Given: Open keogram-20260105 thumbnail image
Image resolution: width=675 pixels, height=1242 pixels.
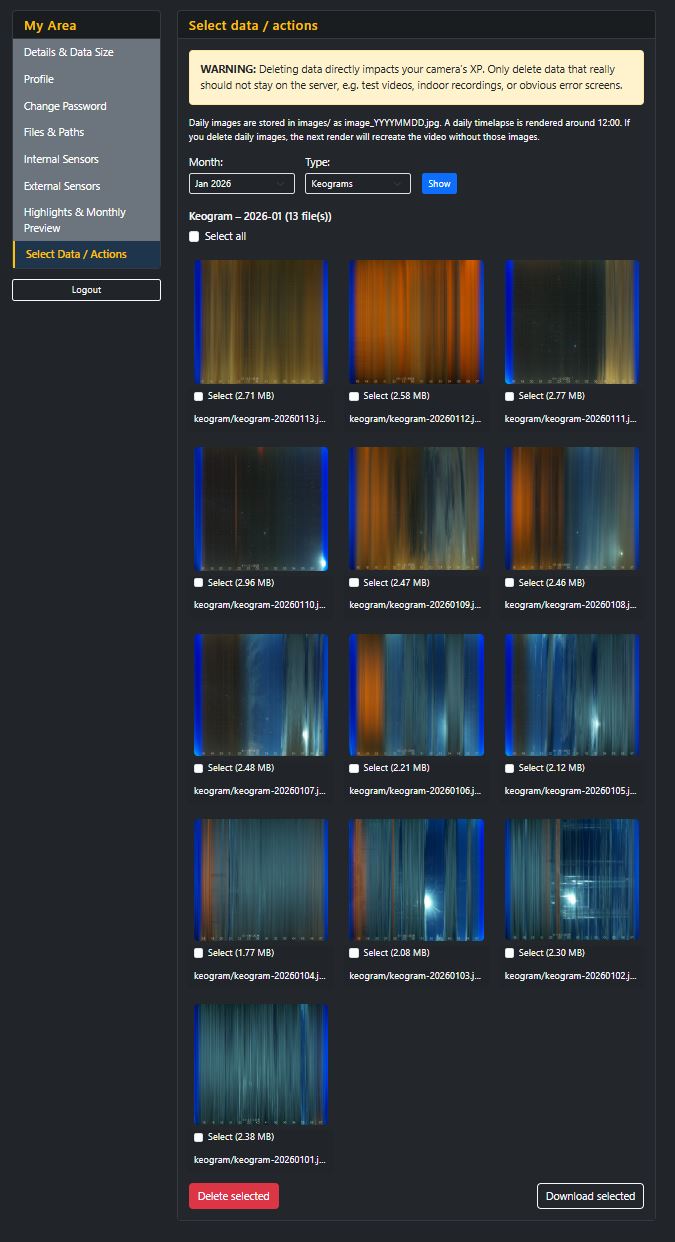Looking at the screenshot, I should click(x=572, y=694).
